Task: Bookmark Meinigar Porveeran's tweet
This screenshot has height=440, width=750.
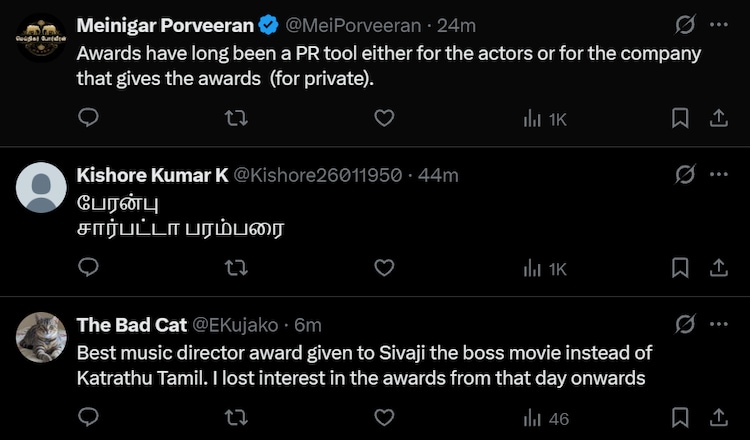Action: (680, 118)
